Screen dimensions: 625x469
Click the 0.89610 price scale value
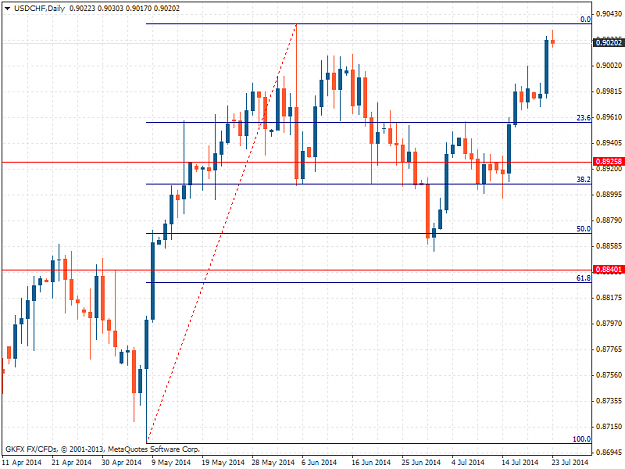coord(609,117)
